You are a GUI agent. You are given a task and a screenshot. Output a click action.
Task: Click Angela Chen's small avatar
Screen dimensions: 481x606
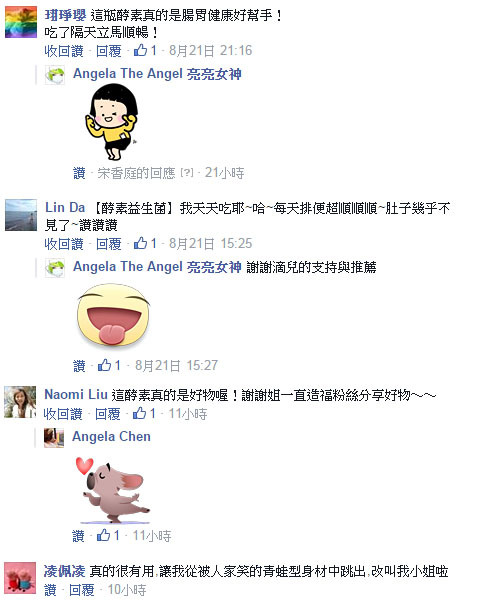tap(54, 438)
